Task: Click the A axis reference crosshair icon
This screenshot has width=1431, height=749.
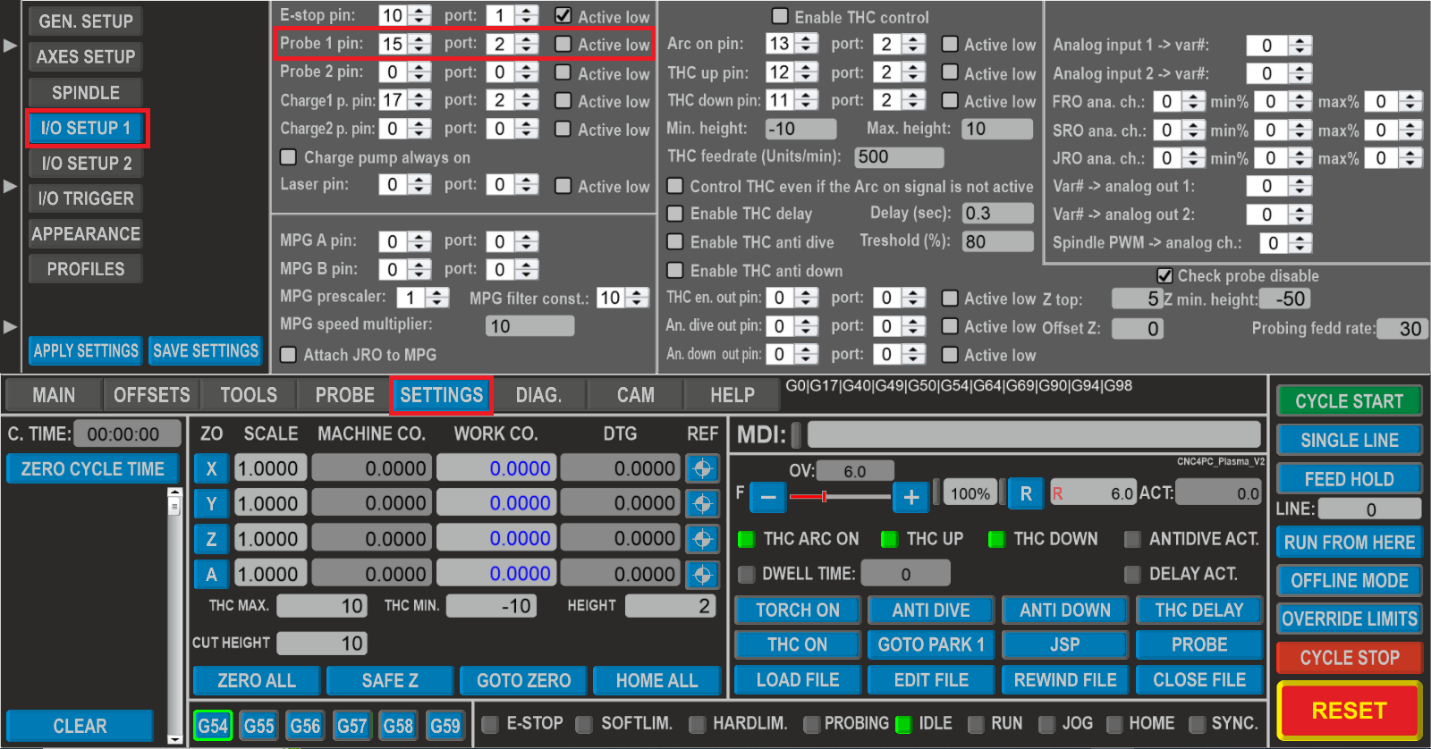Action: [703, 573]
